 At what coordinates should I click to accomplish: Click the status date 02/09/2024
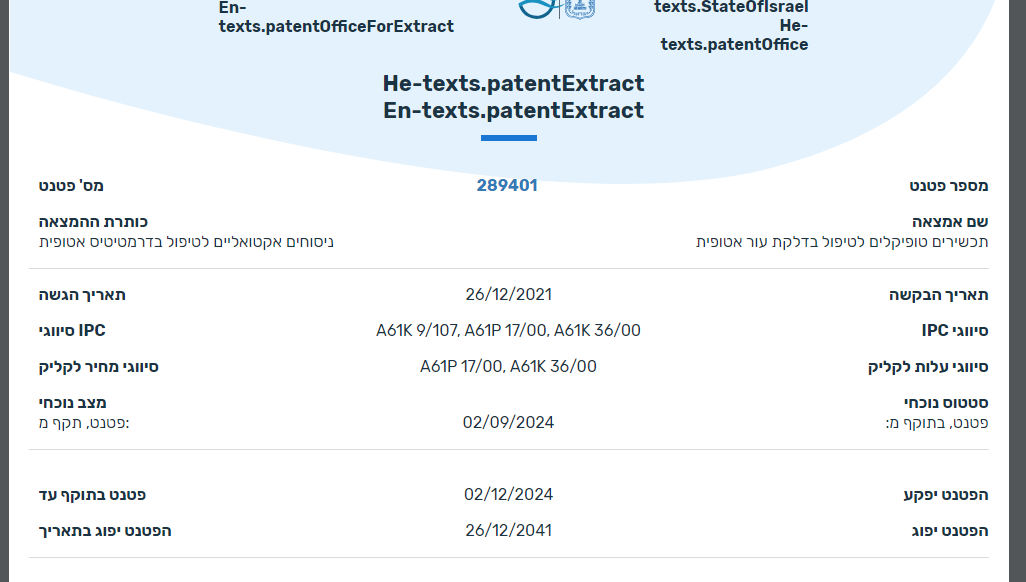[508, 422]
